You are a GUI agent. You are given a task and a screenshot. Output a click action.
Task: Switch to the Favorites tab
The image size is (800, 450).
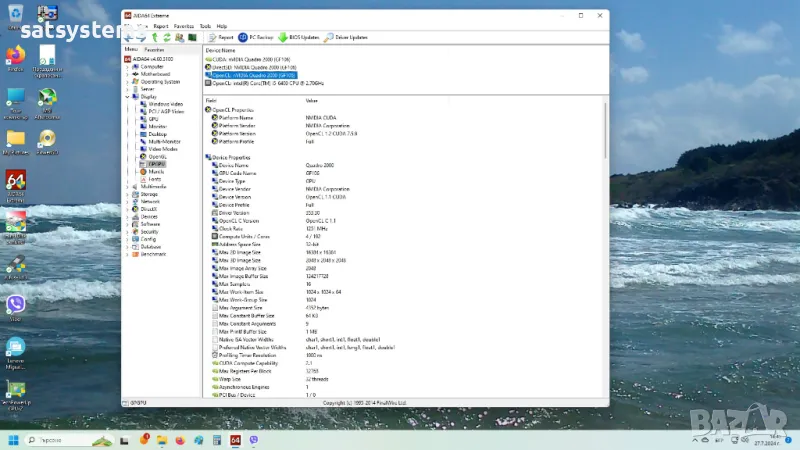click(154, 49)
